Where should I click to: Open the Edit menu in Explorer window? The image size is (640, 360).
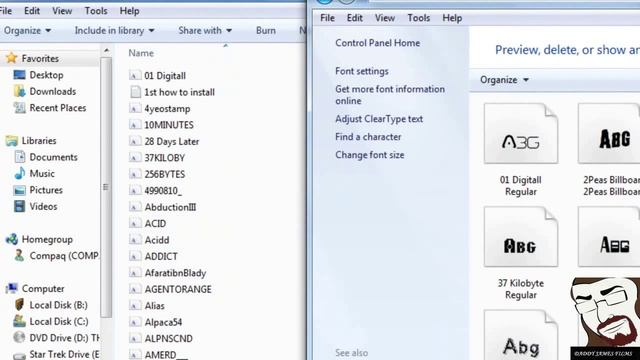(x=32, y=11)
